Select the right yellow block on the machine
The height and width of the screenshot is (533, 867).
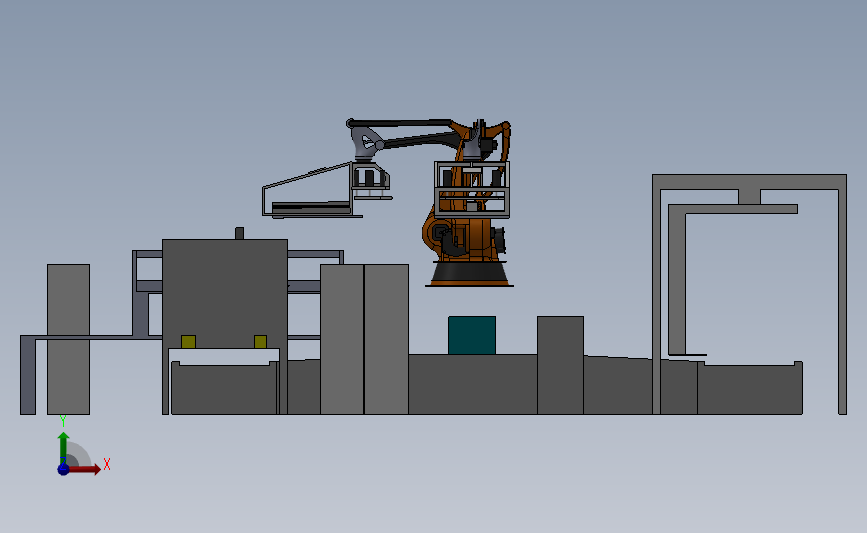tap(260, 342)
